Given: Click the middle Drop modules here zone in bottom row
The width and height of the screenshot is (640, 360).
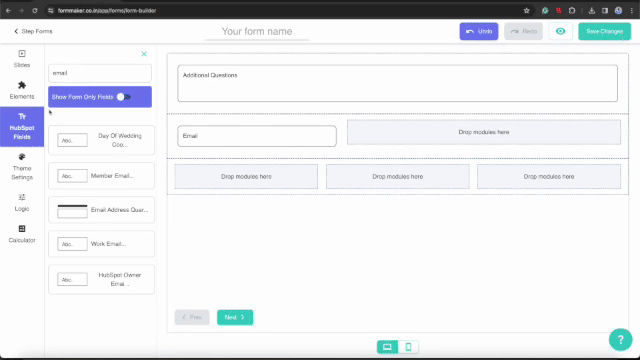Looking at the screenshot, I should click(x=398, y=176).
